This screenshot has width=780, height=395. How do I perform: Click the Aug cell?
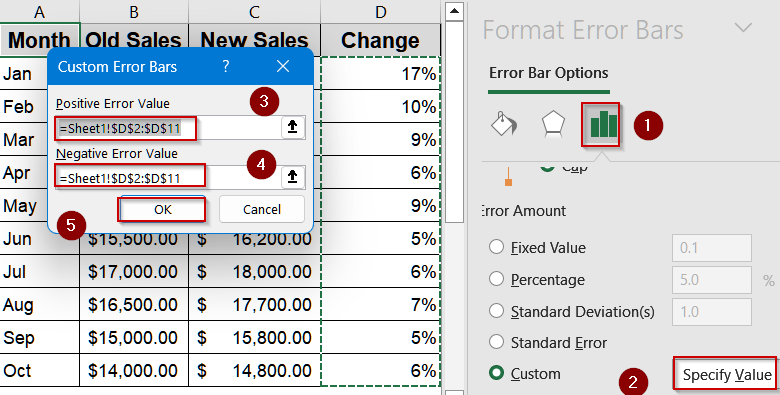point(39,304)
